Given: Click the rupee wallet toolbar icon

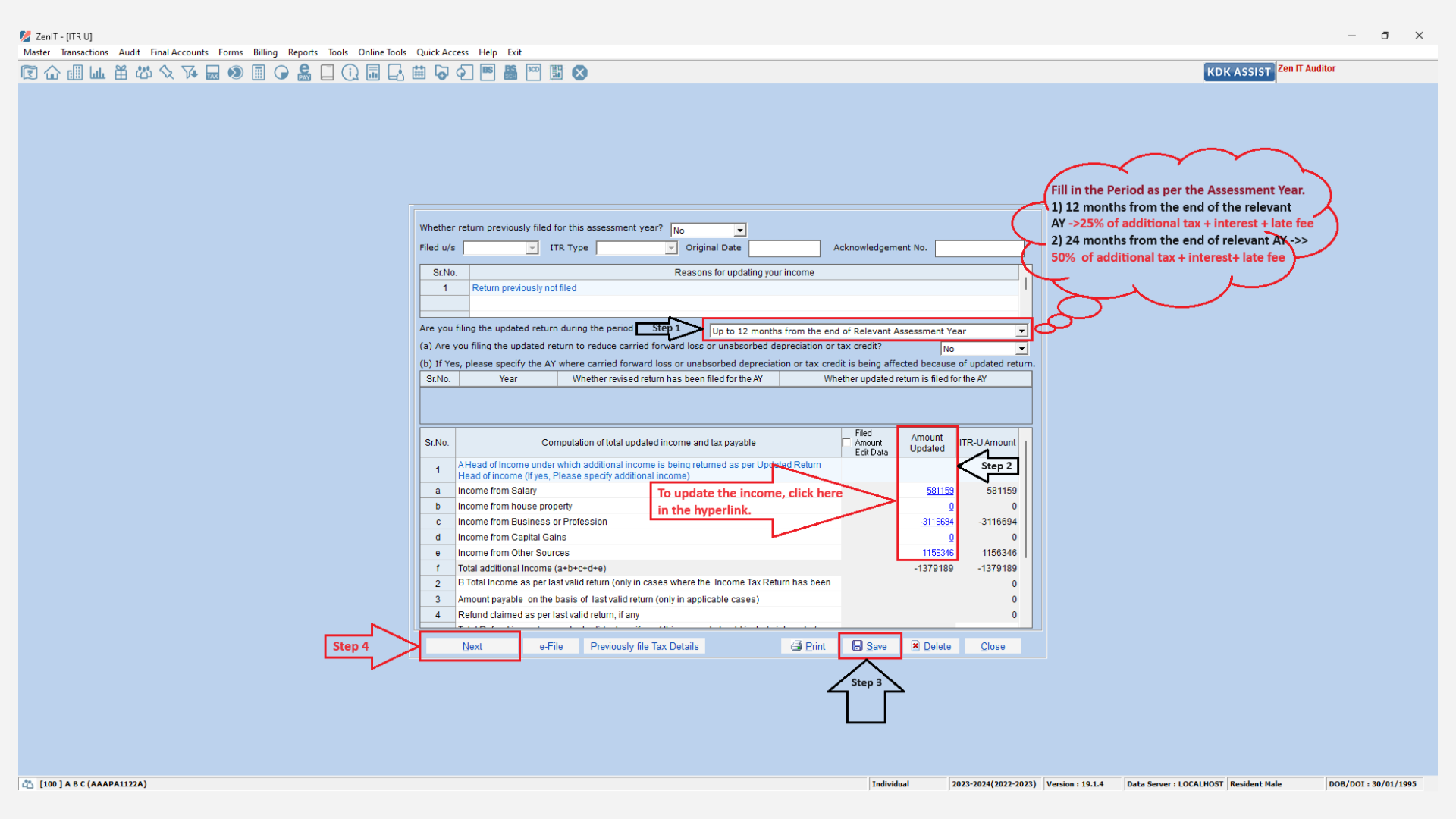Looking at the screenshot, I should (30, 73).
